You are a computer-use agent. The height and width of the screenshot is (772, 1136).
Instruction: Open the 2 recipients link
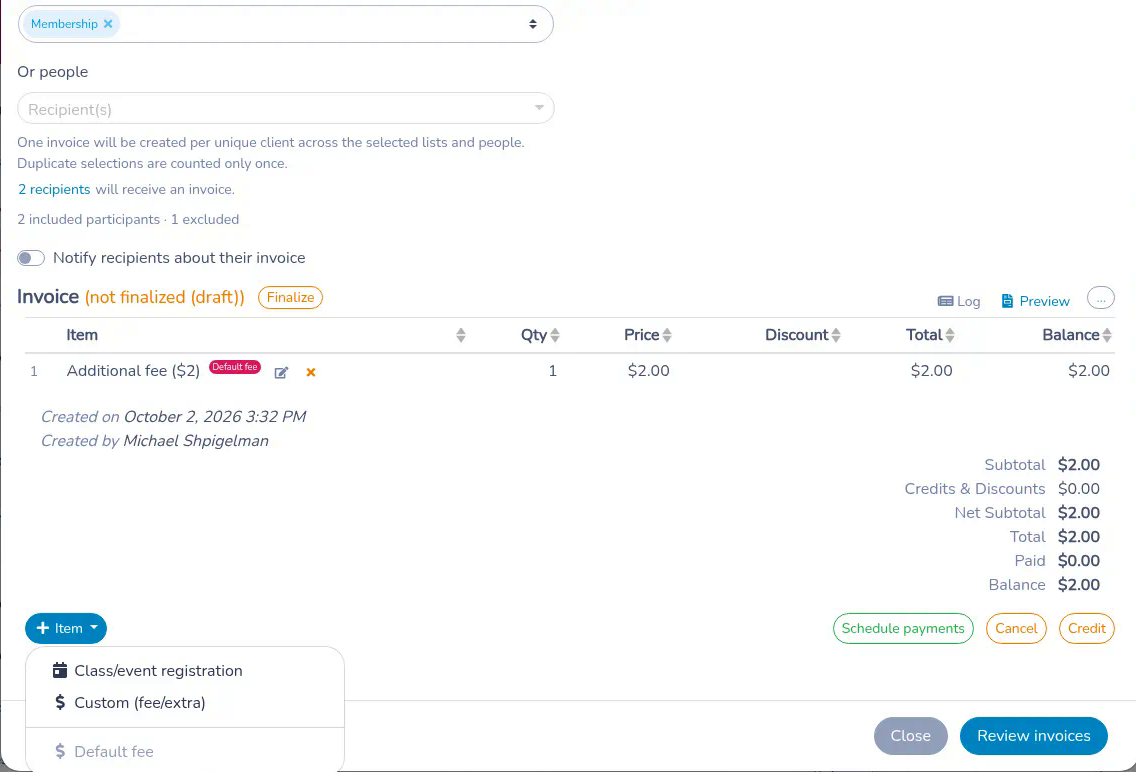pos(54,190)
